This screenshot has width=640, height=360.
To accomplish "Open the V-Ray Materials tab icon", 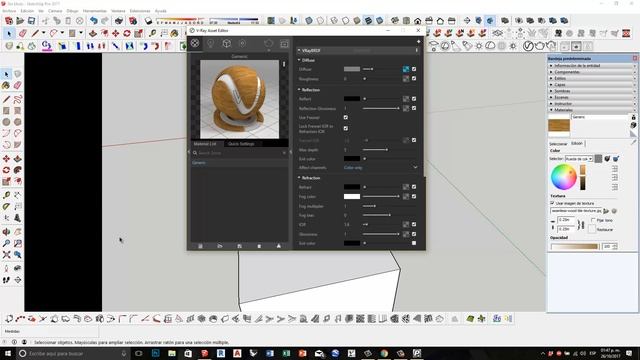I will click(x=195, y=43).
